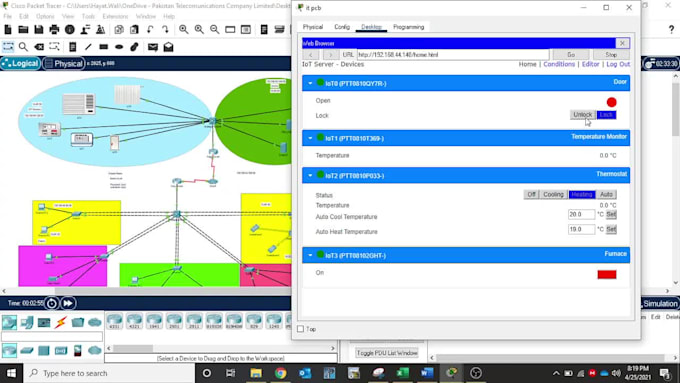Click the Auto Heat Temperature value field
This screenshot has height=383, width=680.
(x=582, y=229)
